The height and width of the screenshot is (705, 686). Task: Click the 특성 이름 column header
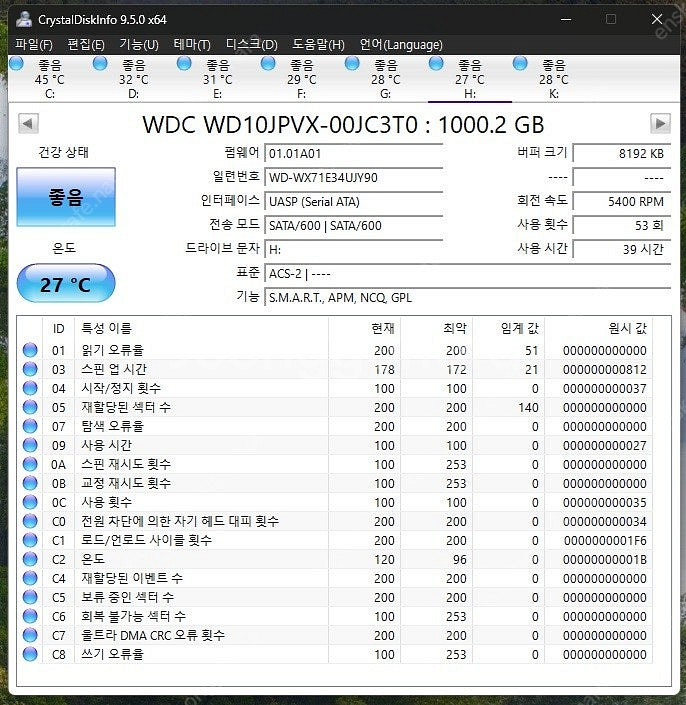[x=201, y=328]
